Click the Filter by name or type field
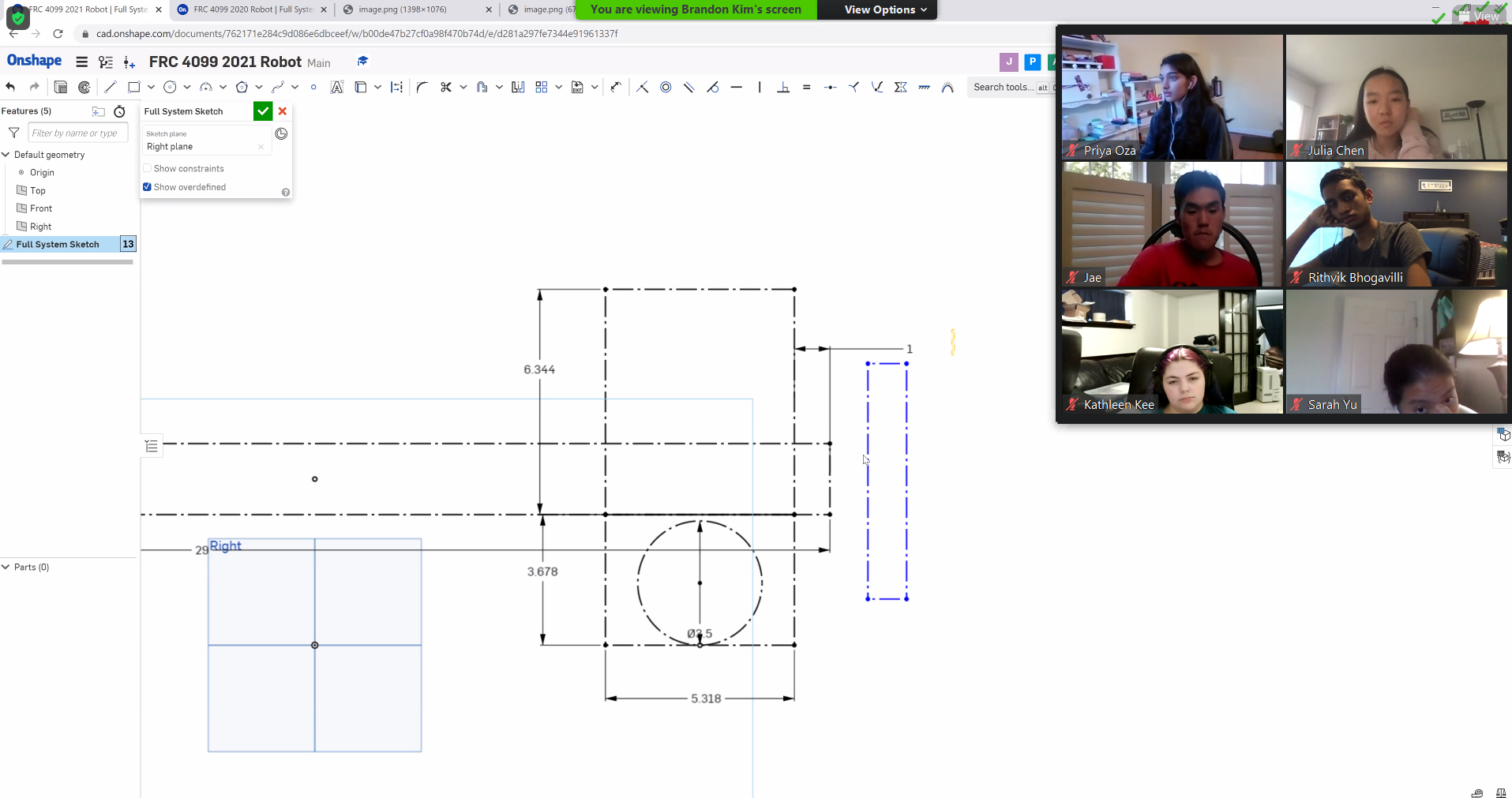This screenshot has height=798, width=1512. coord(77,133)
